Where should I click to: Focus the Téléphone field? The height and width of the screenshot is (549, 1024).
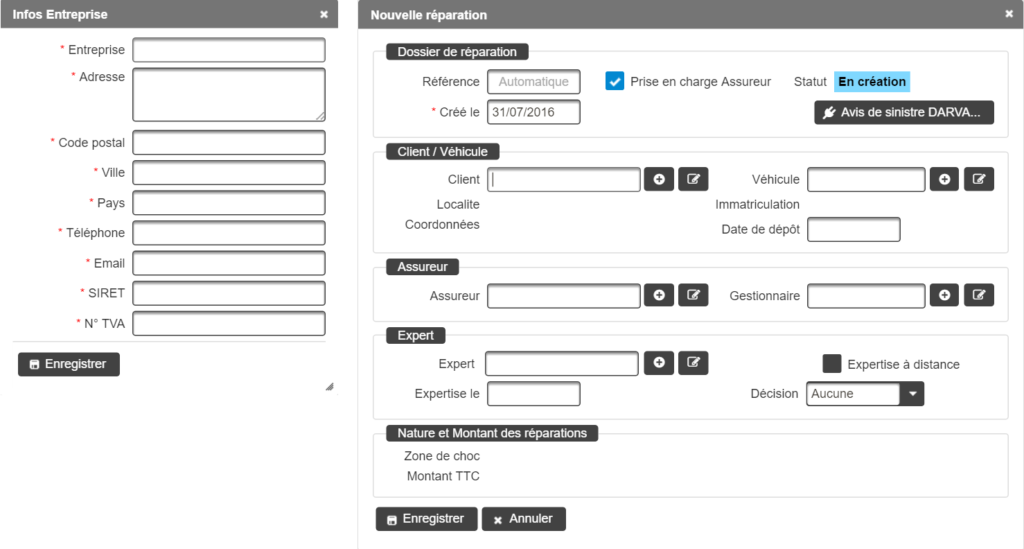229,233
